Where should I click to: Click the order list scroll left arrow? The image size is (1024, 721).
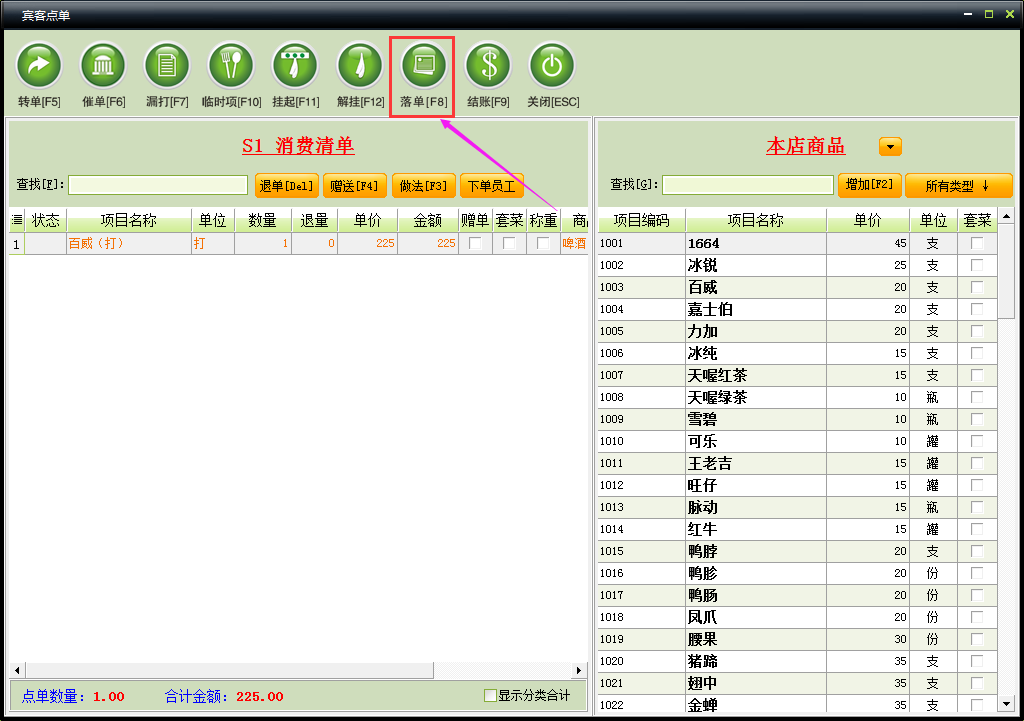tap(17, 670)
